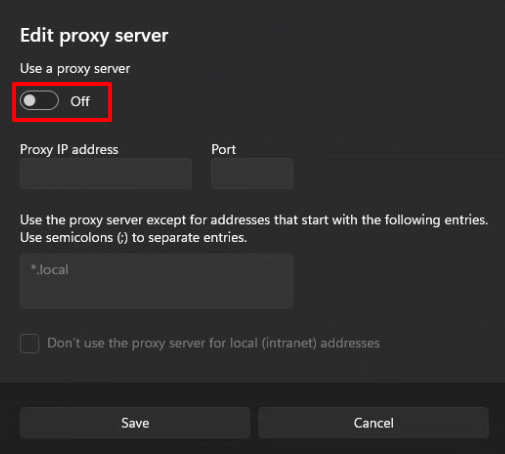Click the Edit proxy server heading
Image resolution: width=505 pixels, height=454 pixels.
tap(94, 36)
